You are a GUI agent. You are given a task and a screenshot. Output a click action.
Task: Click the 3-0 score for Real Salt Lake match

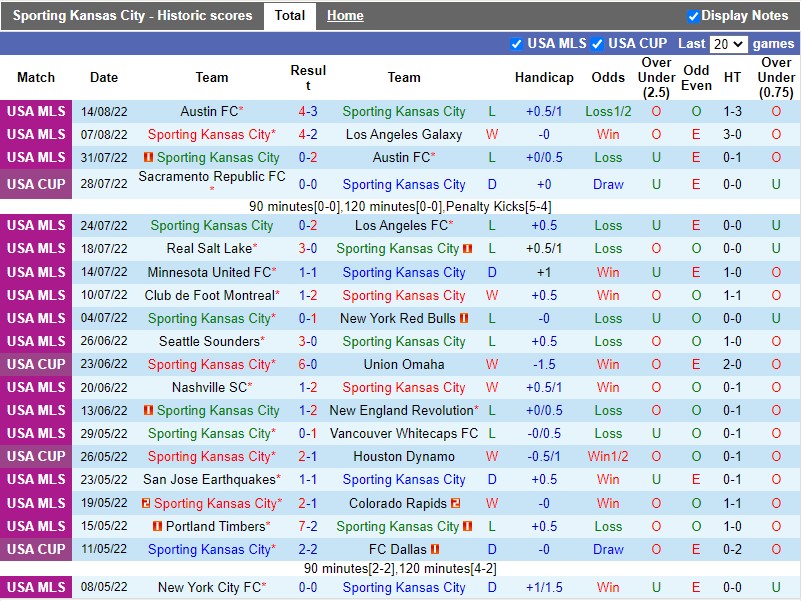[x=308, y=248]
